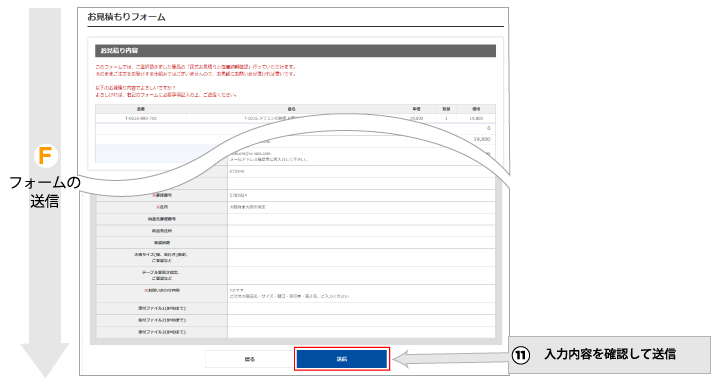Click the 添付ファイル3 attachment field

pos(361,332)
